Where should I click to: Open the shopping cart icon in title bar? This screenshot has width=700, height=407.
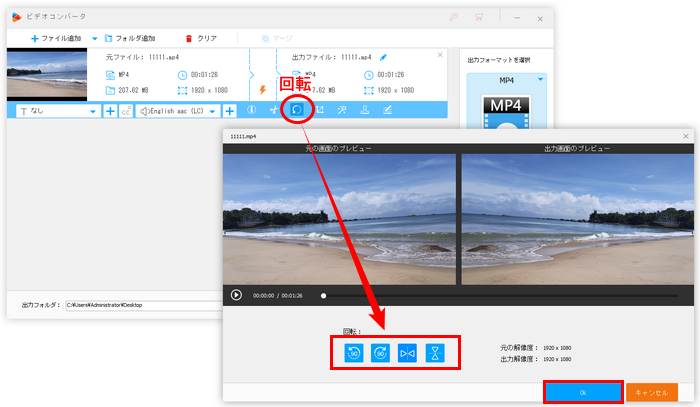pos(479,17)
